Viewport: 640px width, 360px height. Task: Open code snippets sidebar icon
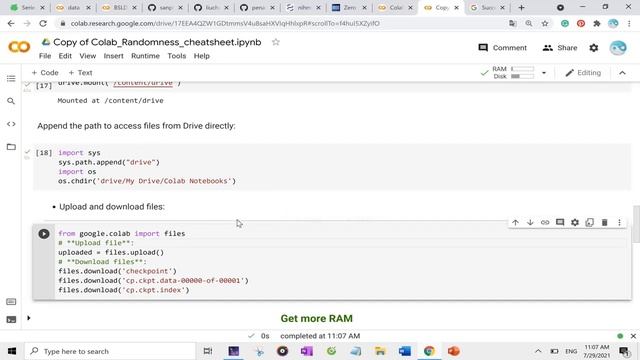11,124
